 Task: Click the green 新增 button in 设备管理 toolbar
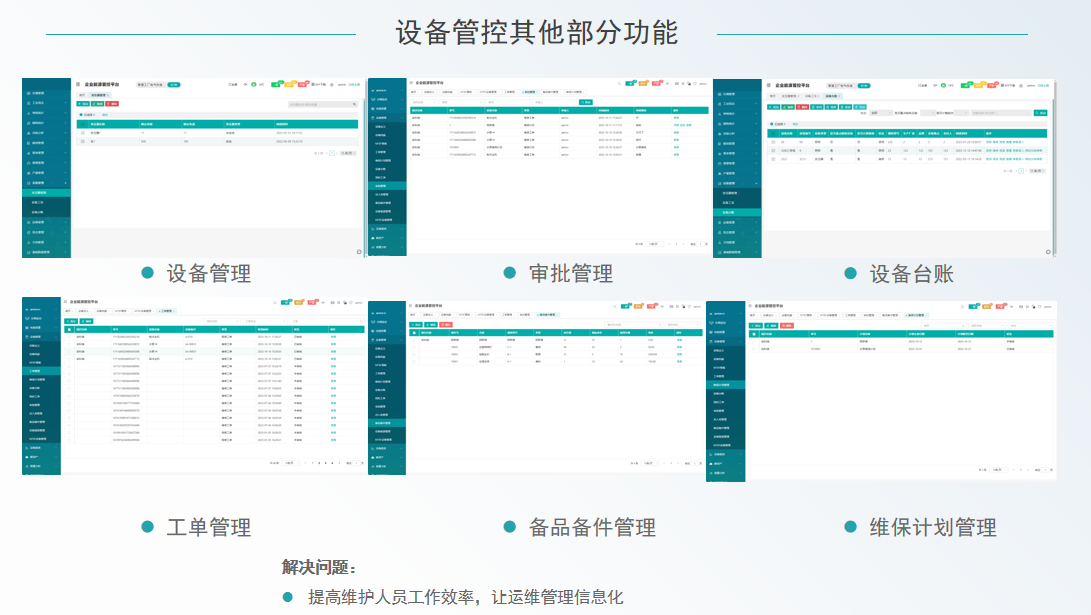click(82, 103)
